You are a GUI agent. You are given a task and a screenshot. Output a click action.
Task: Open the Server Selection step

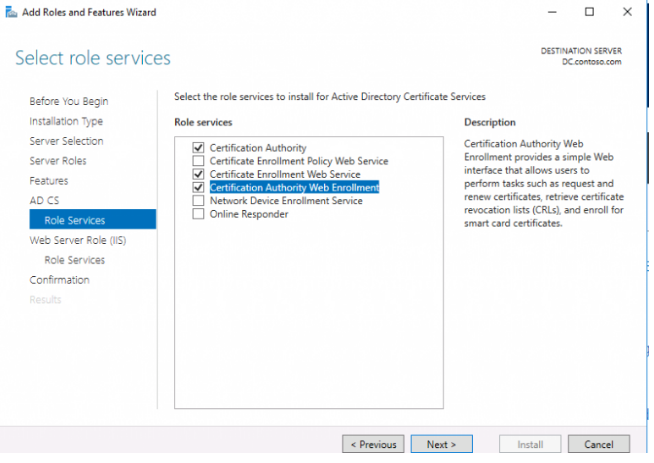pos(66,141)
